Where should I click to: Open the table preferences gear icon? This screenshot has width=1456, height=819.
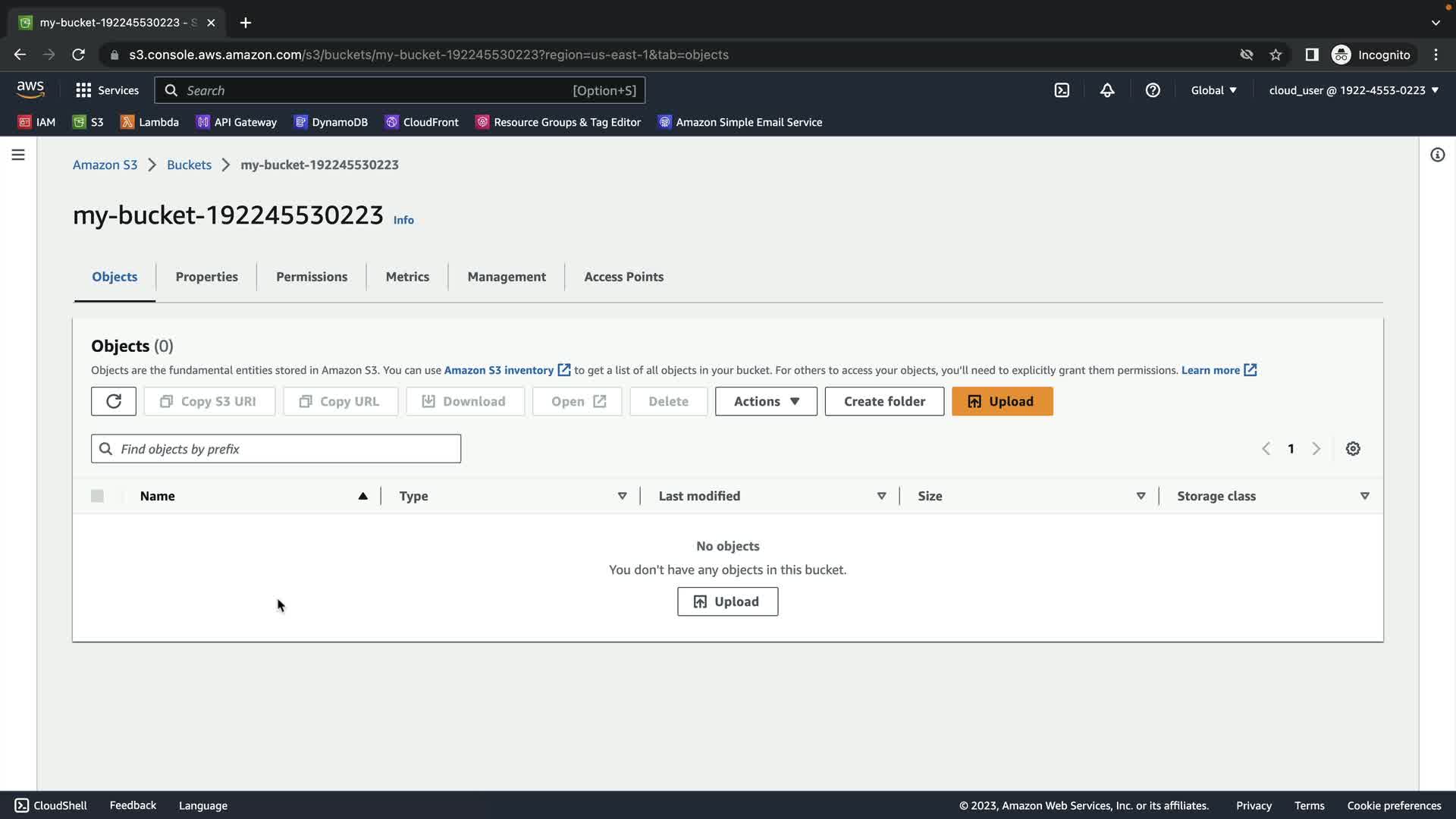pos(1353,449)
